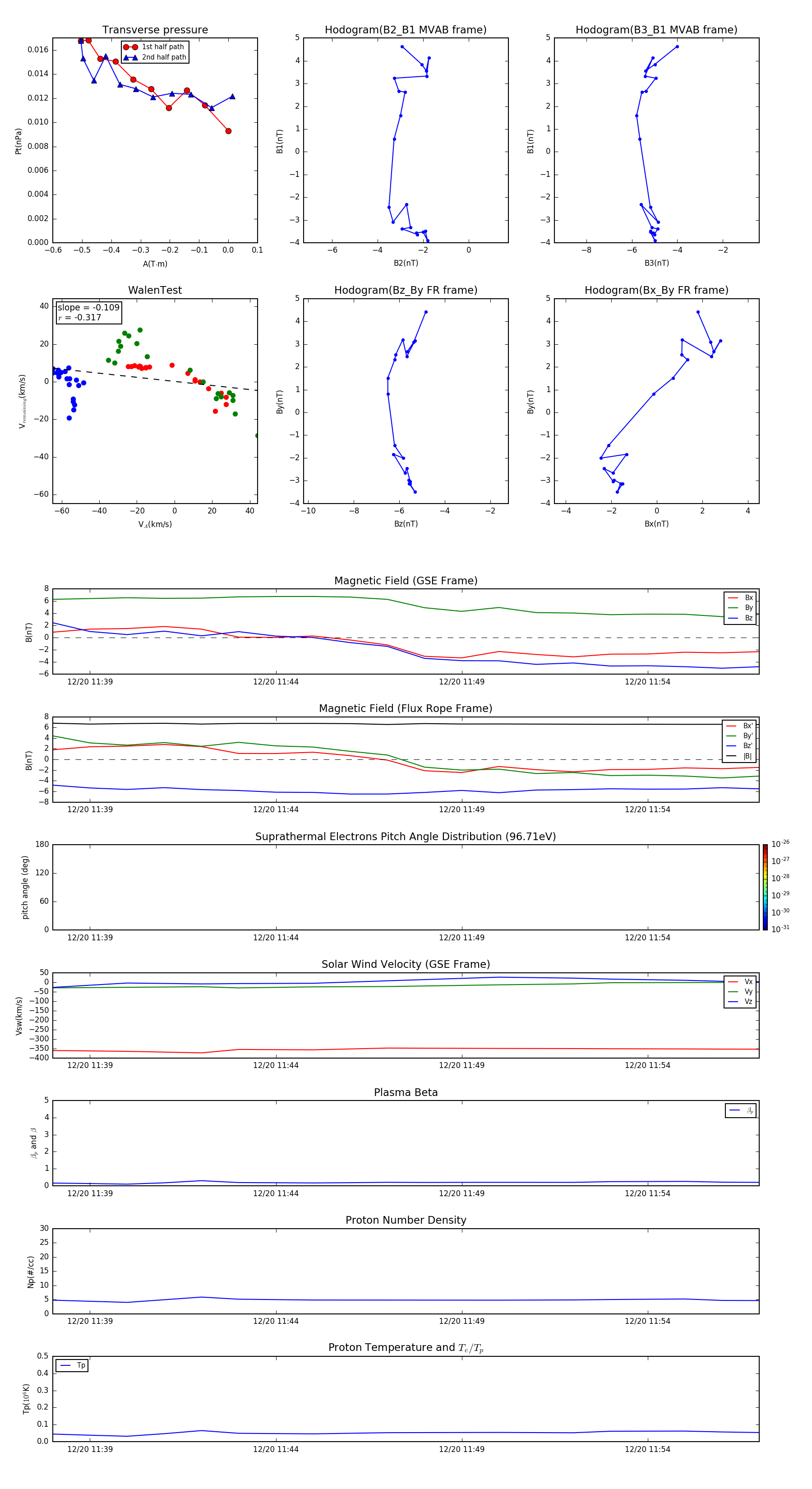Click the red Vx line in velocity plot

coord(405,1049)
